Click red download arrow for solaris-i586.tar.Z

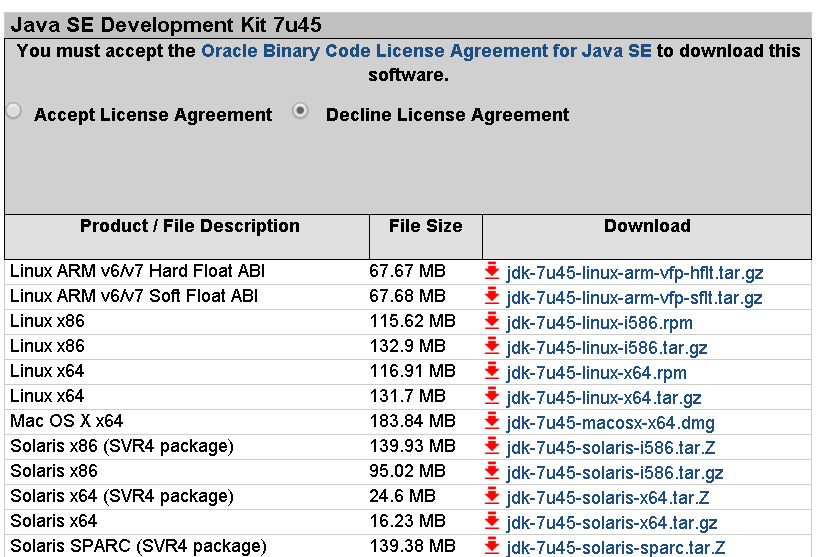[x=492, y=446]
